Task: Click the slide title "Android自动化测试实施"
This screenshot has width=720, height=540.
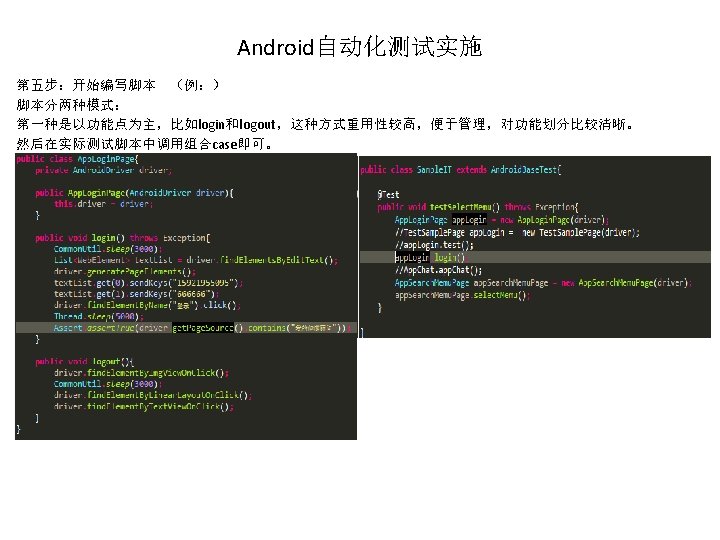Action: tap(360, 47)
